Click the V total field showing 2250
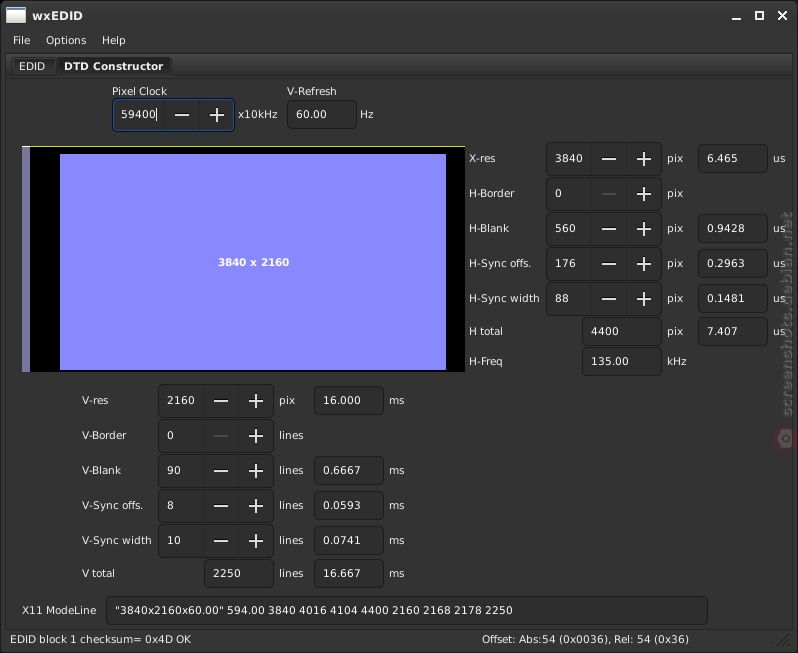Screen dimensions: 798x653 click(239, 574)
